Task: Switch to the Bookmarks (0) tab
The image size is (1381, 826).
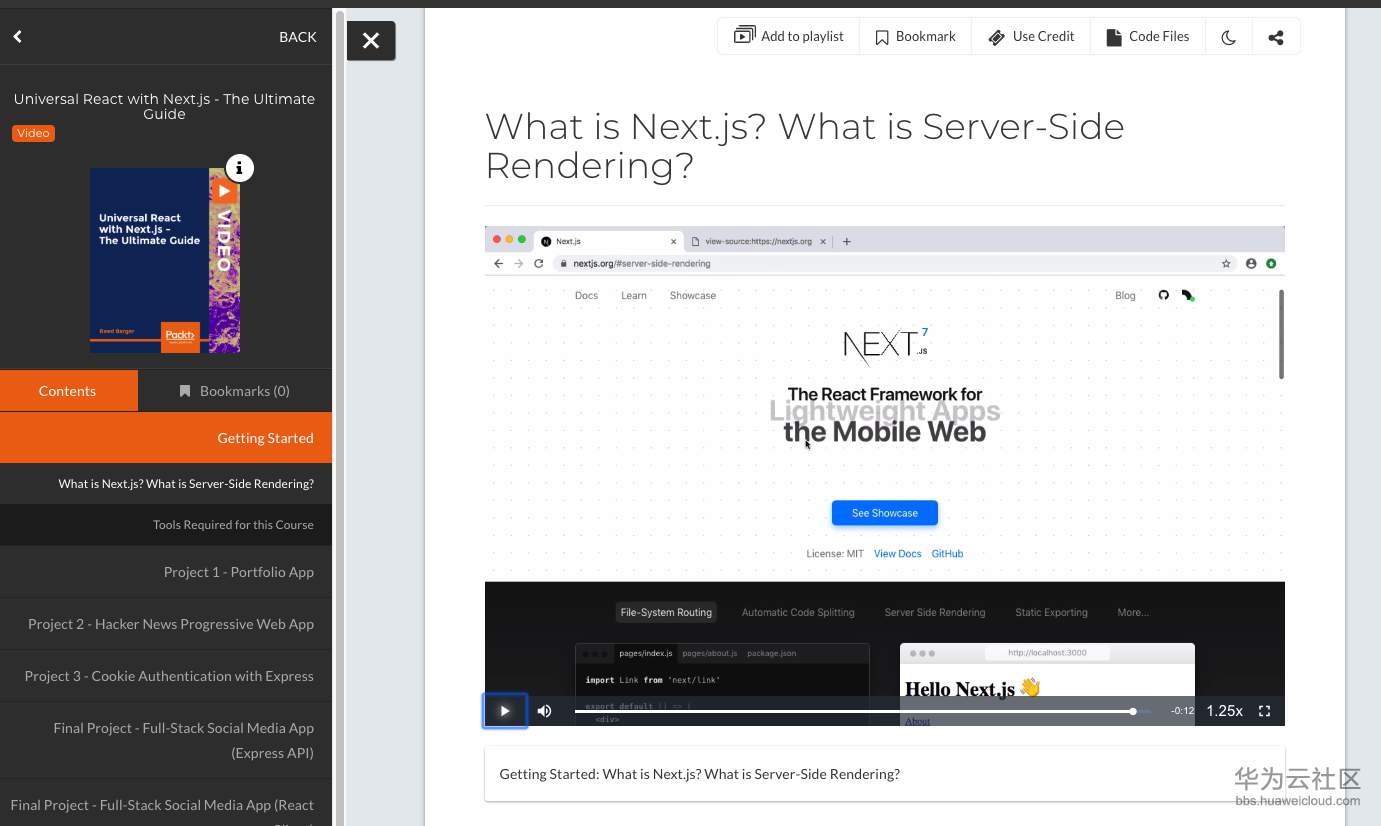Action: 235,391
